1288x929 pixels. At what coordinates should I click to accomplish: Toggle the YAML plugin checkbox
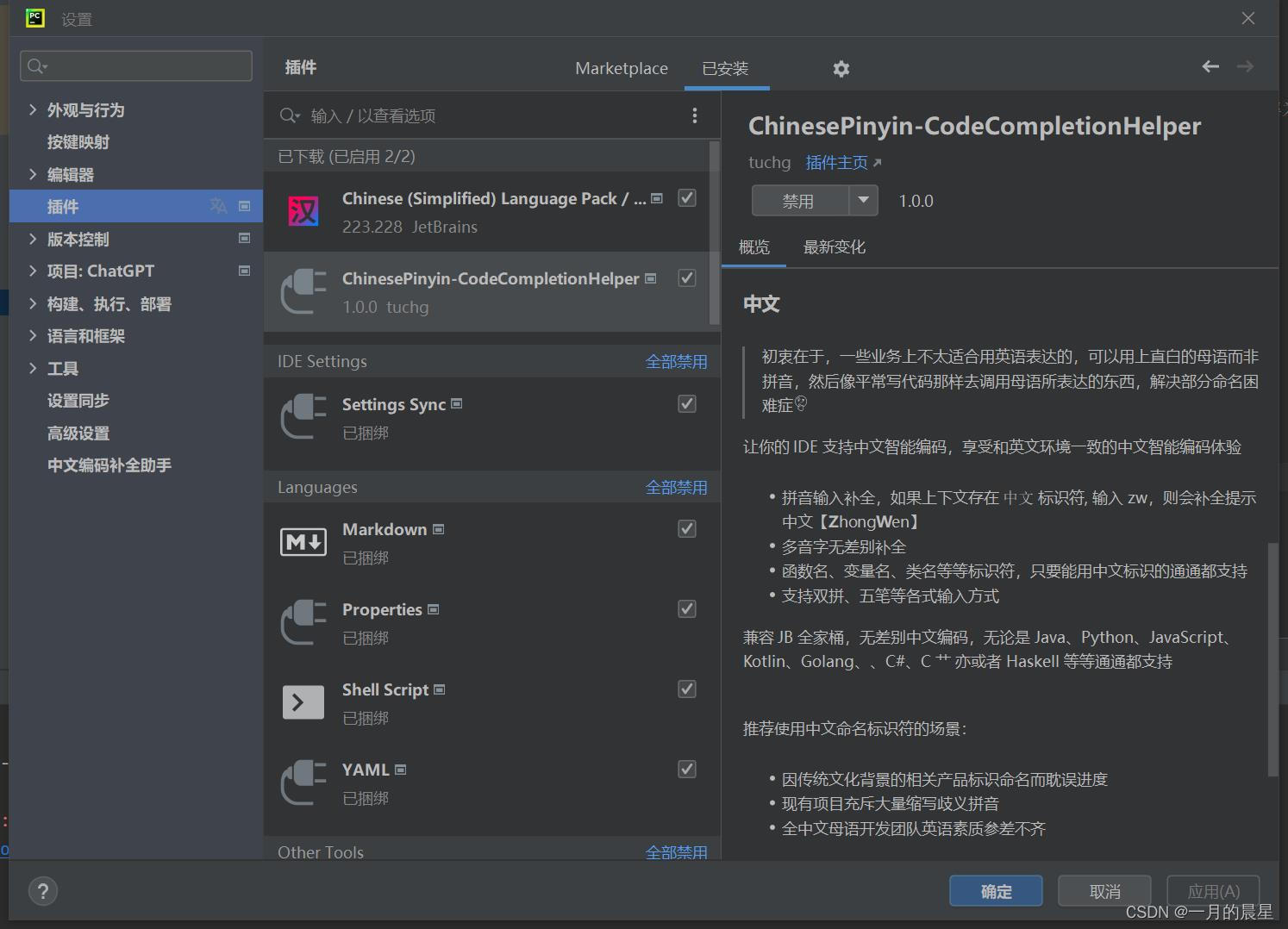[687, 770]
